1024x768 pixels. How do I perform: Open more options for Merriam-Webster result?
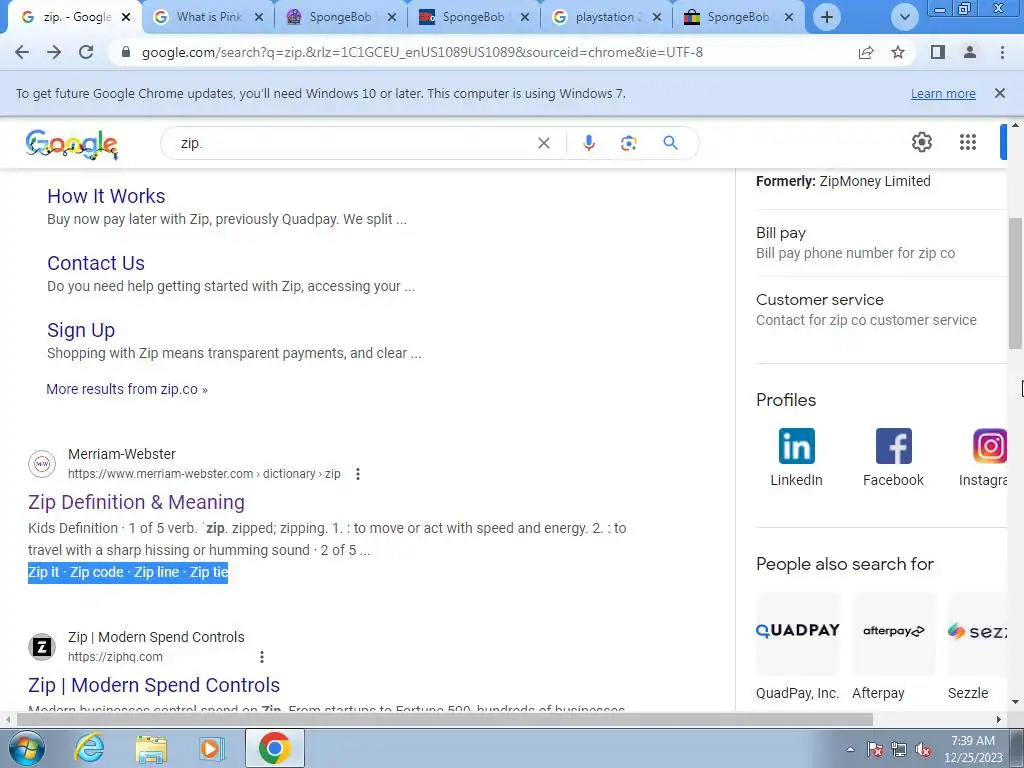click(x=357, y=474)
